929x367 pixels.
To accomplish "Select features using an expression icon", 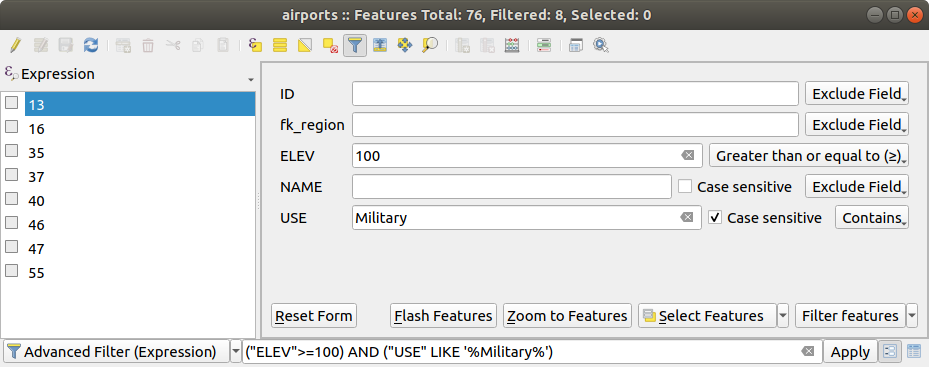I will [255, 45].
